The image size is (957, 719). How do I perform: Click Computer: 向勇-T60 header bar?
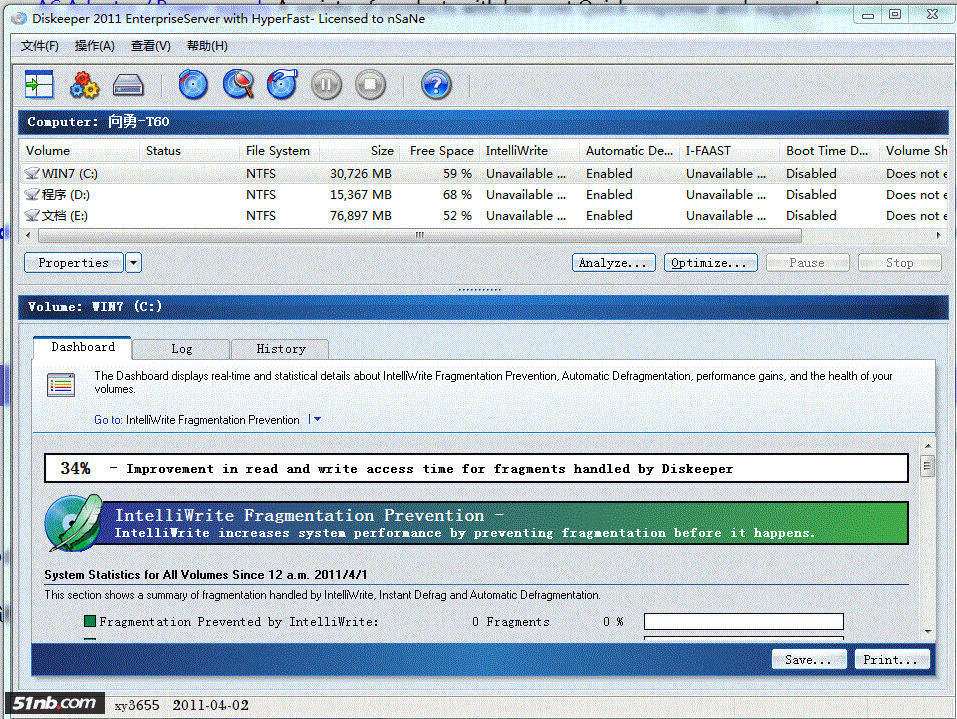click(x=483, y=122)
